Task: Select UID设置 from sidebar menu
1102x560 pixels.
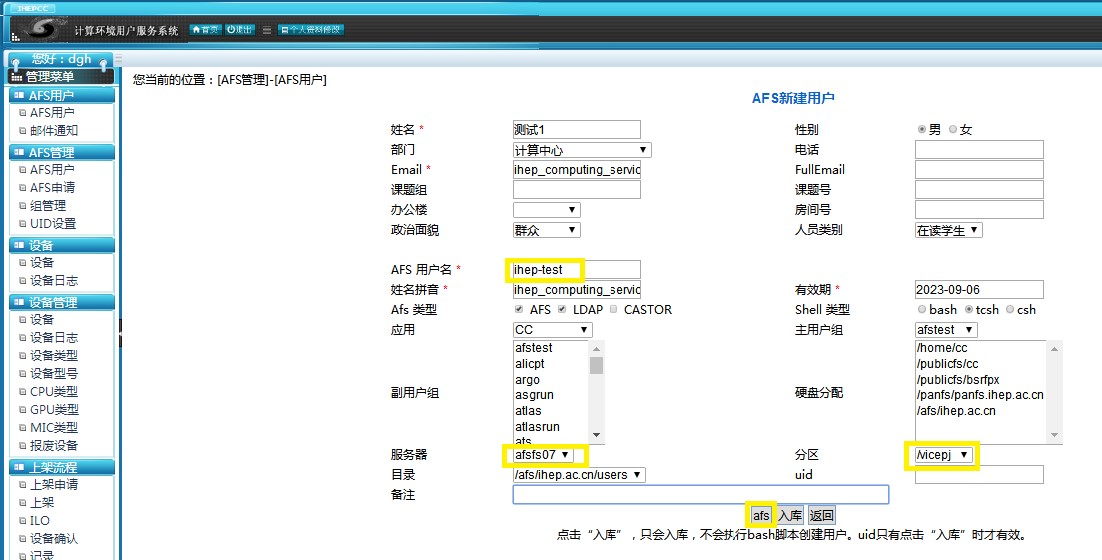Action: tap(52, 224)
